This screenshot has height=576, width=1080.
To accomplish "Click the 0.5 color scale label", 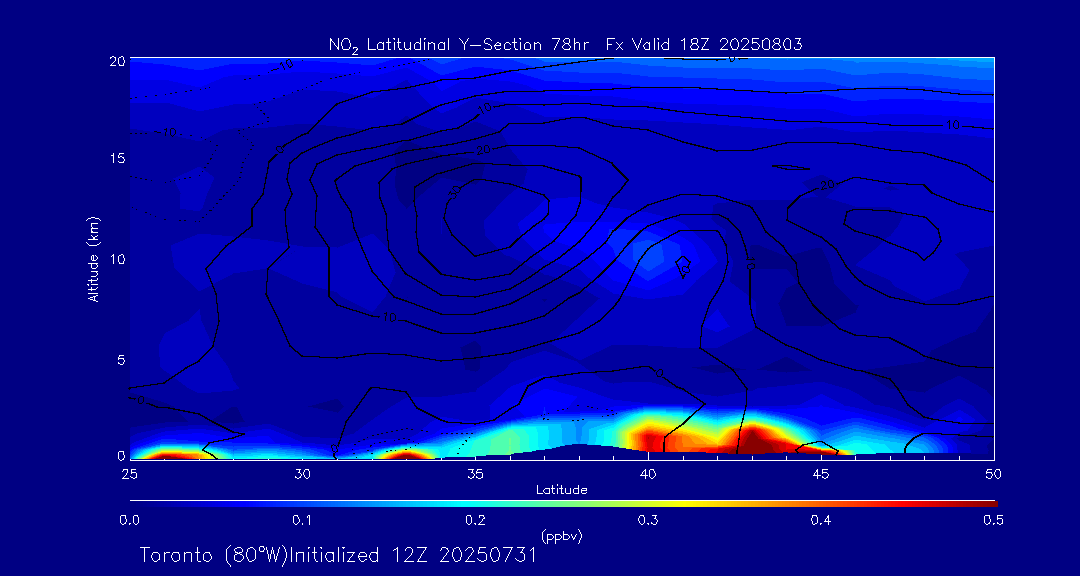I will [993, 520].
